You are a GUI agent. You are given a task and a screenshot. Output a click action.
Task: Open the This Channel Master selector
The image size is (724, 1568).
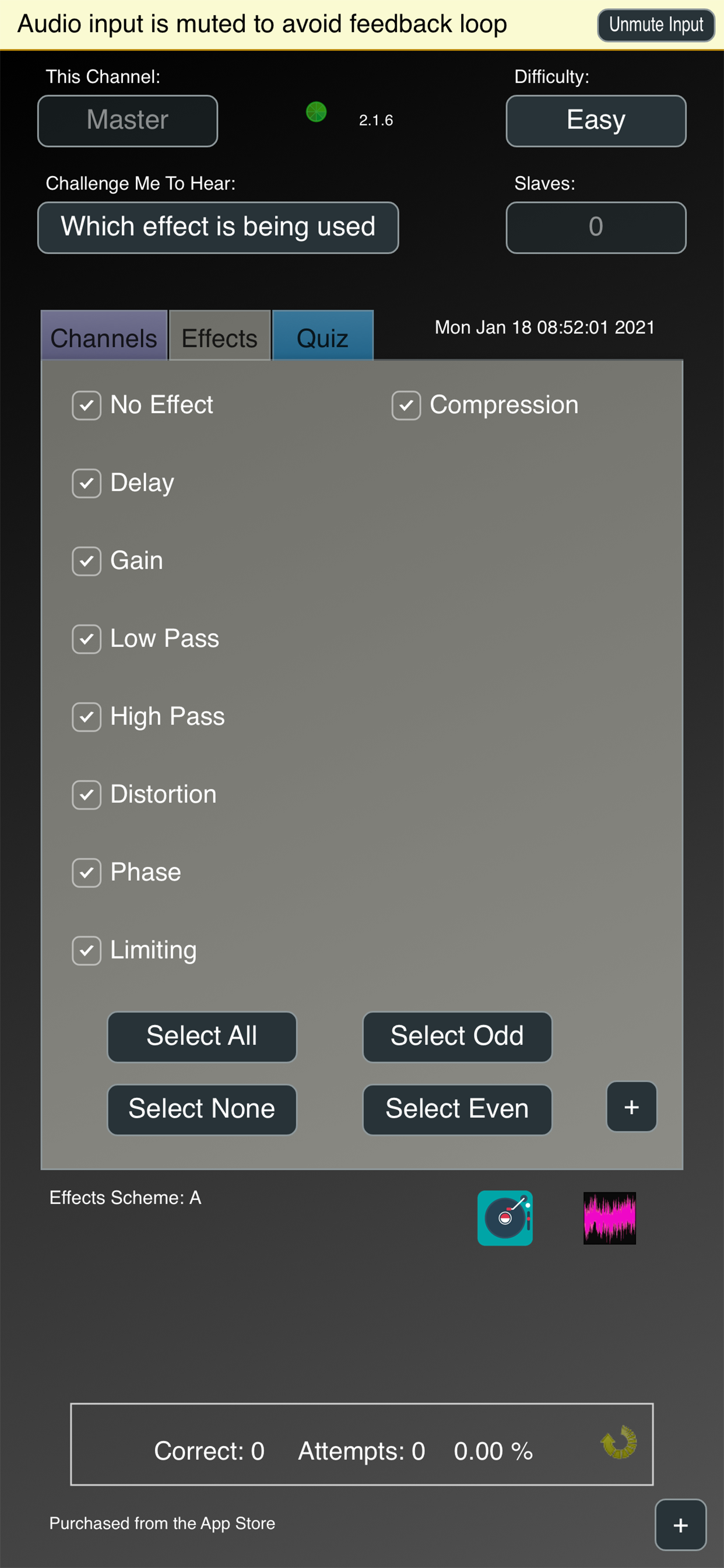pos(127,121)
